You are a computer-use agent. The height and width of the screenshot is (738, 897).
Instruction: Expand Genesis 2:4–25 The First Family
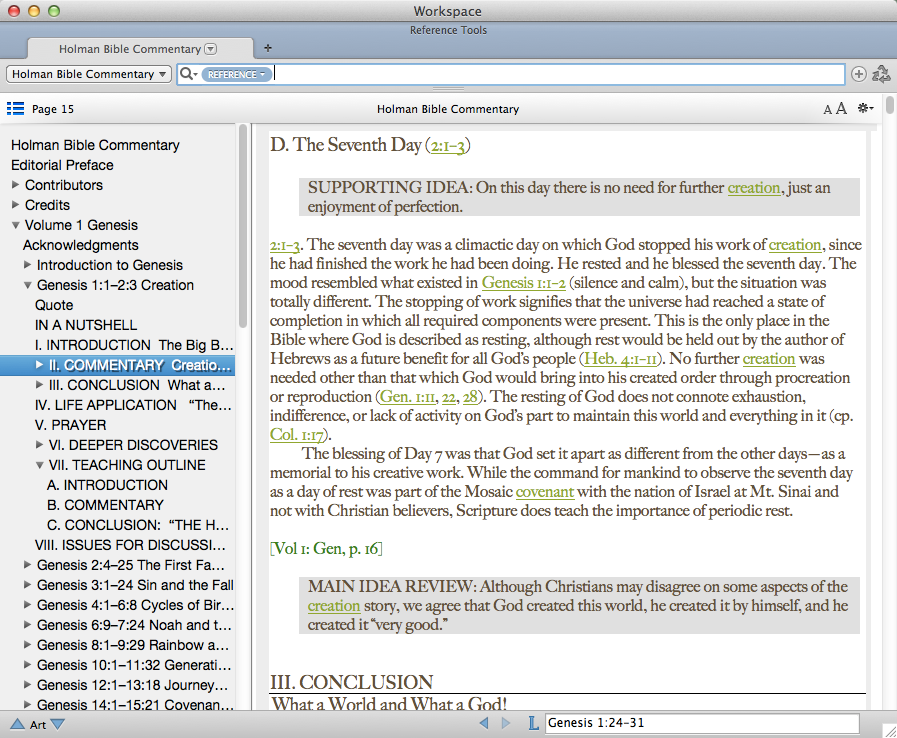coord(27,565)
